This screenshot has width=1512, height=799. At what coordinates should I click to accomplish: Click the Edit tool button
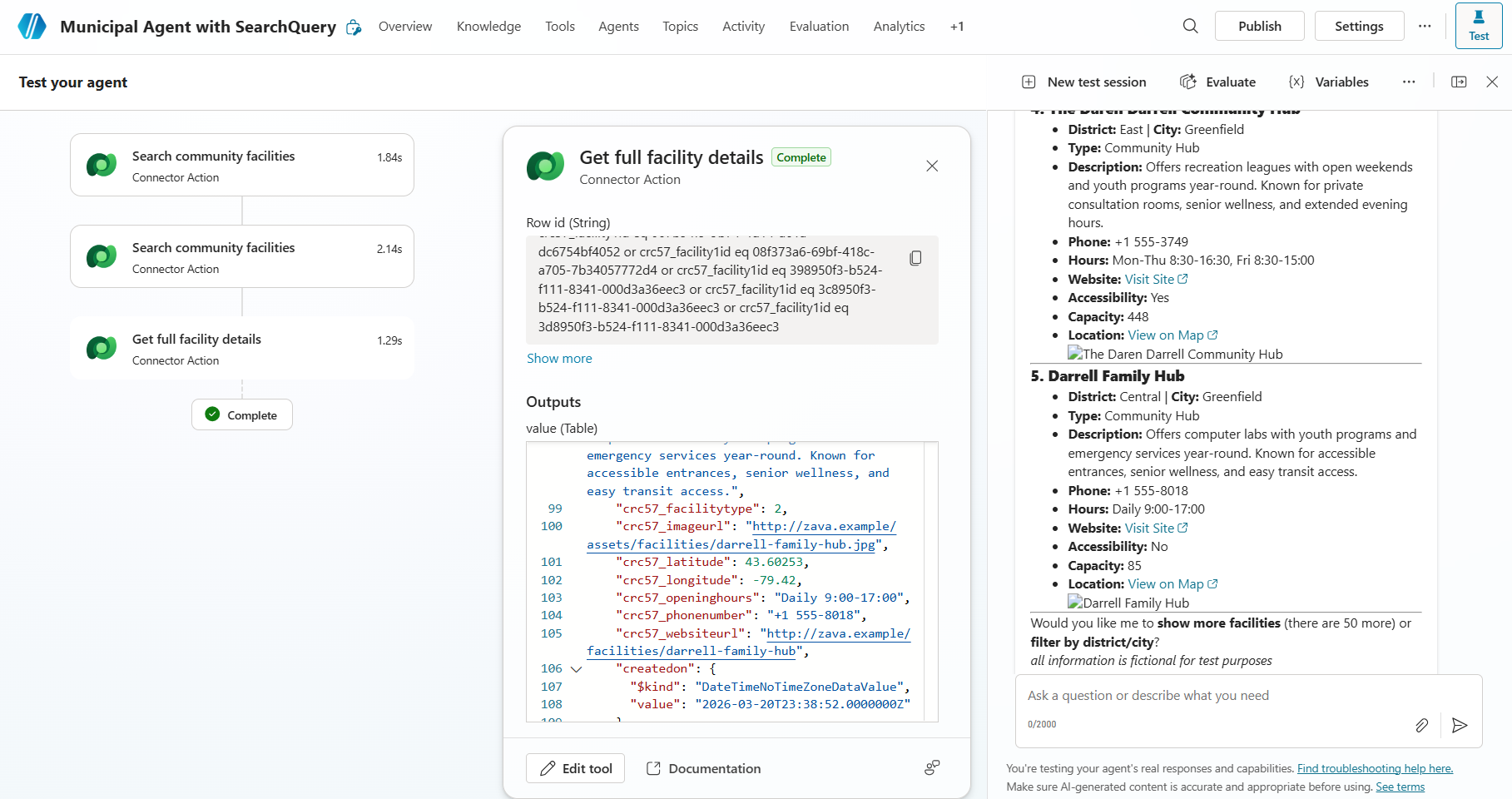click(576, 768)
